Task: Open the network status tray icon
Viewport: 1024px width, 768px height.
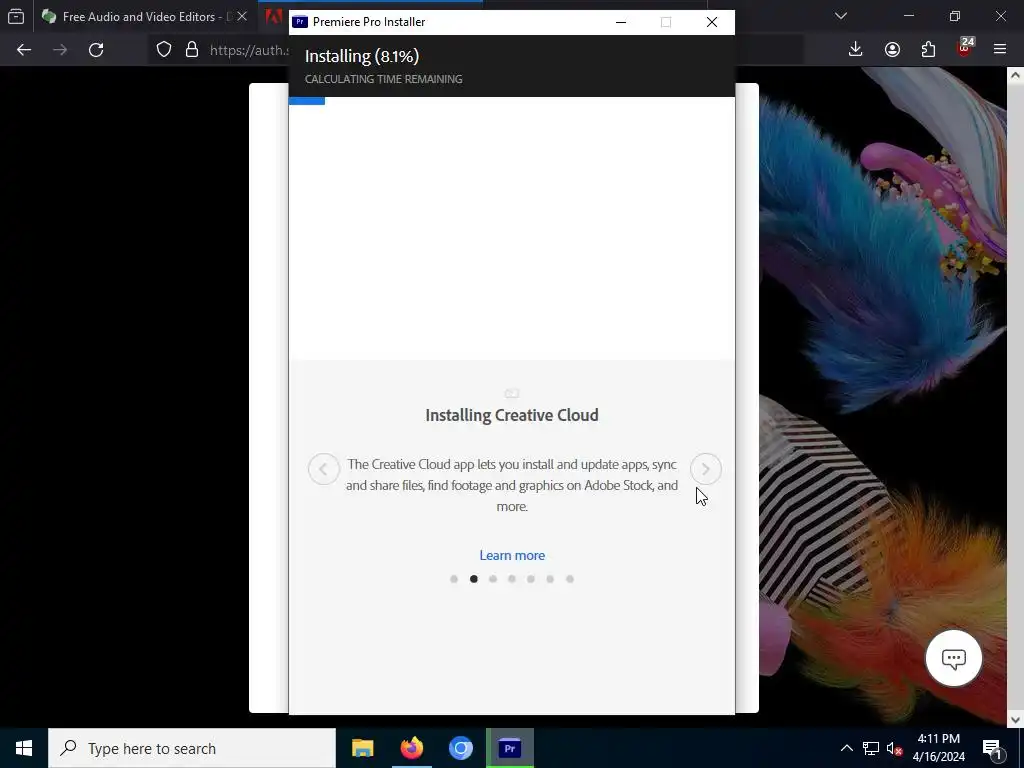Action: (871, 748)
